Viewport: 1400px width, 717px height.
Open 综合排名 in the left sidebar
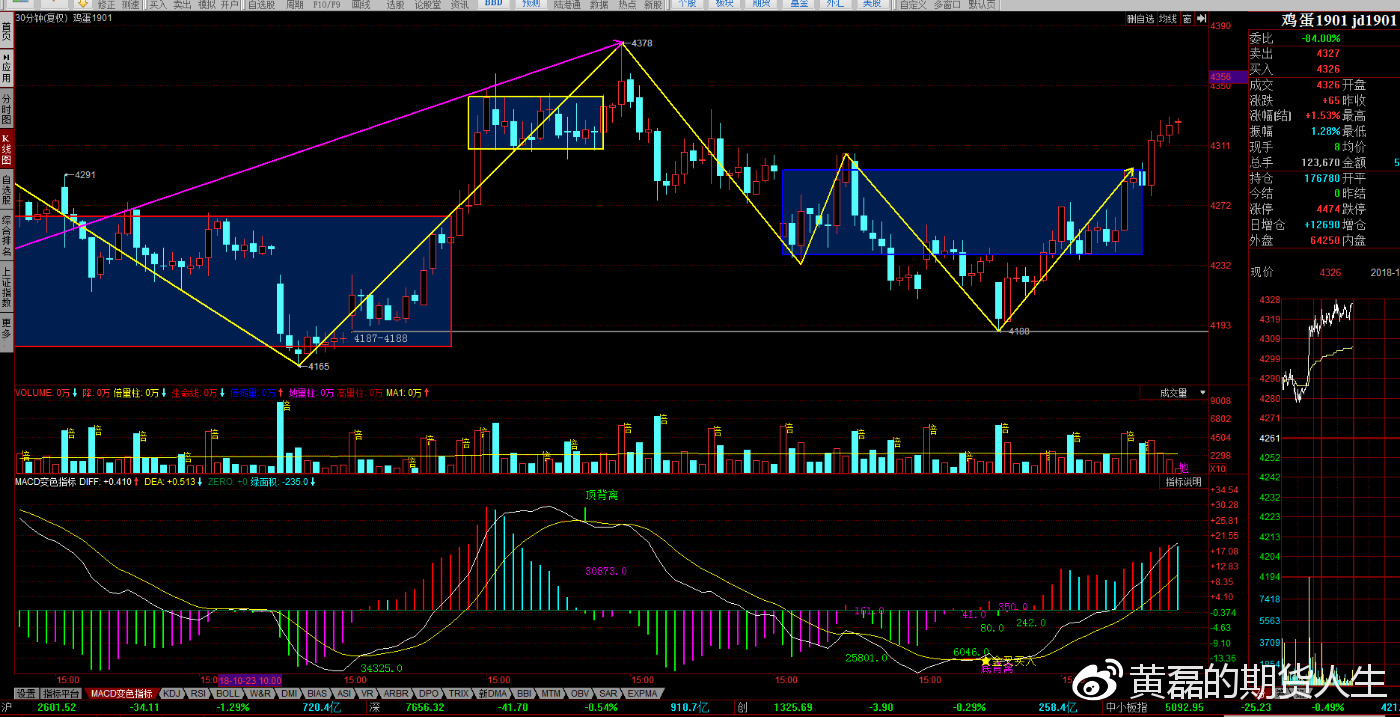click(x=6, y=236)
